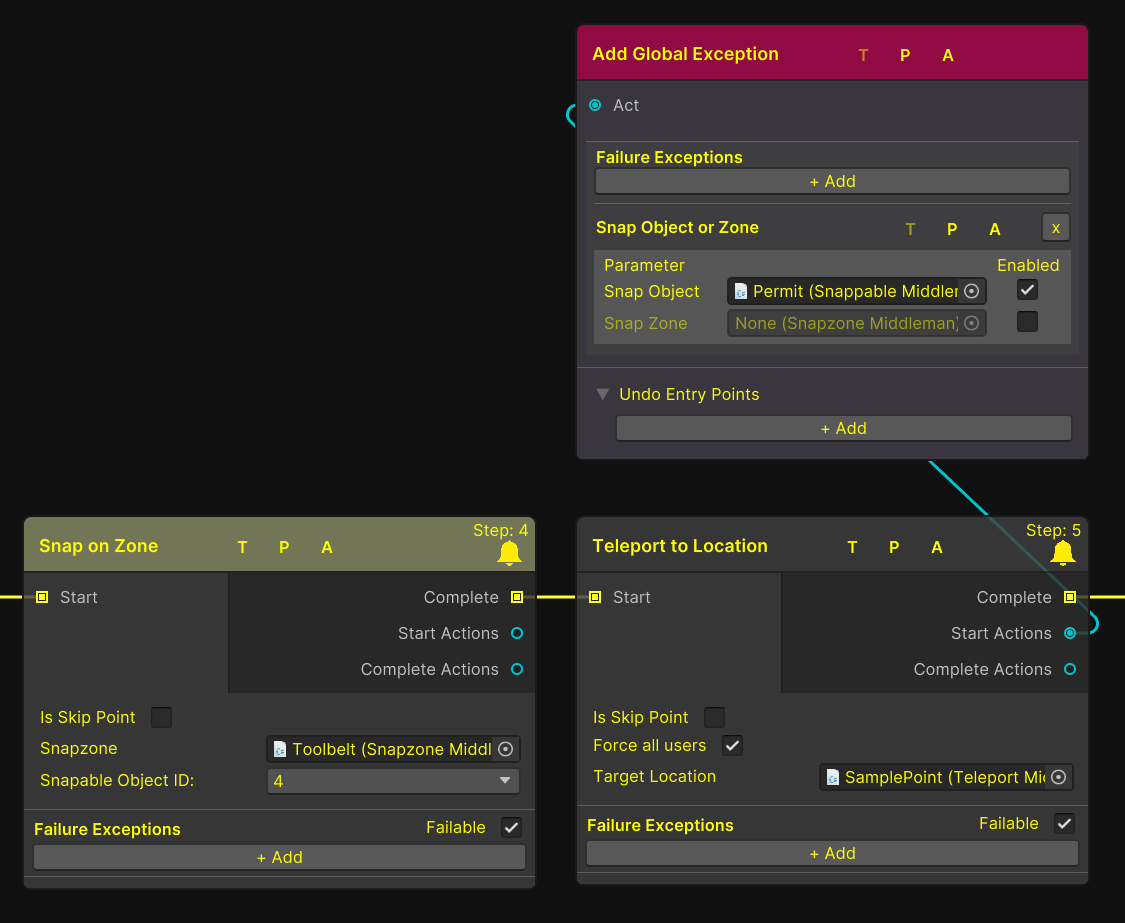Viewport: 1125px width, 923px height.
Task: Add a failure exception to Add Global Exception
Action: tap(832, 181)
